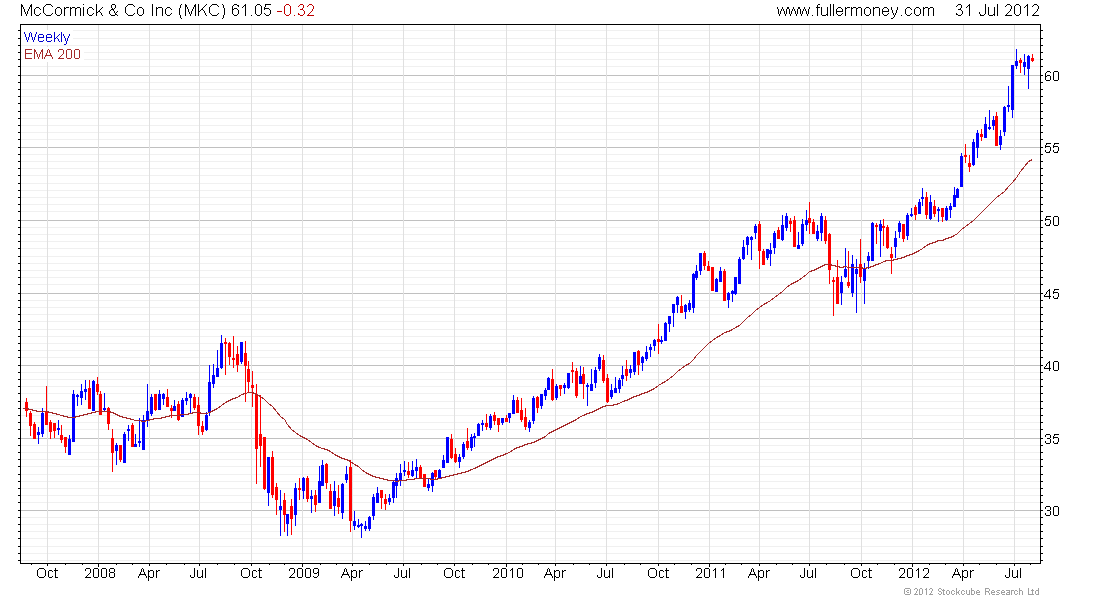
Task: Click the 60 price axis label
Action: [1052, 76]
